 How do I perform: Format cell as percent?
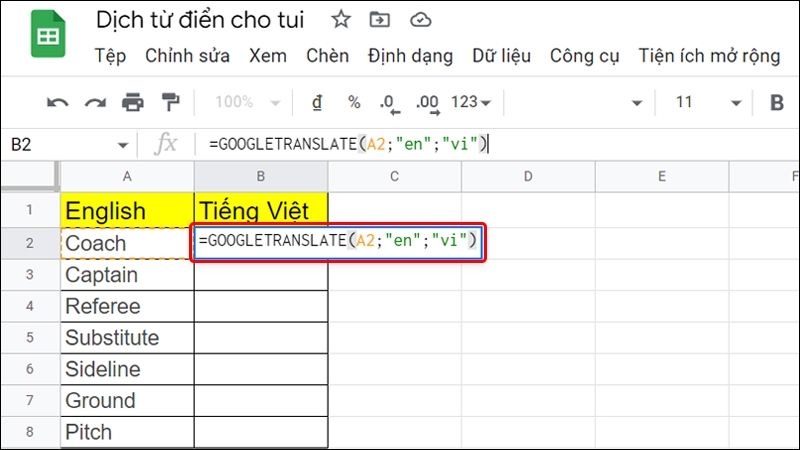tap(354, 103)
